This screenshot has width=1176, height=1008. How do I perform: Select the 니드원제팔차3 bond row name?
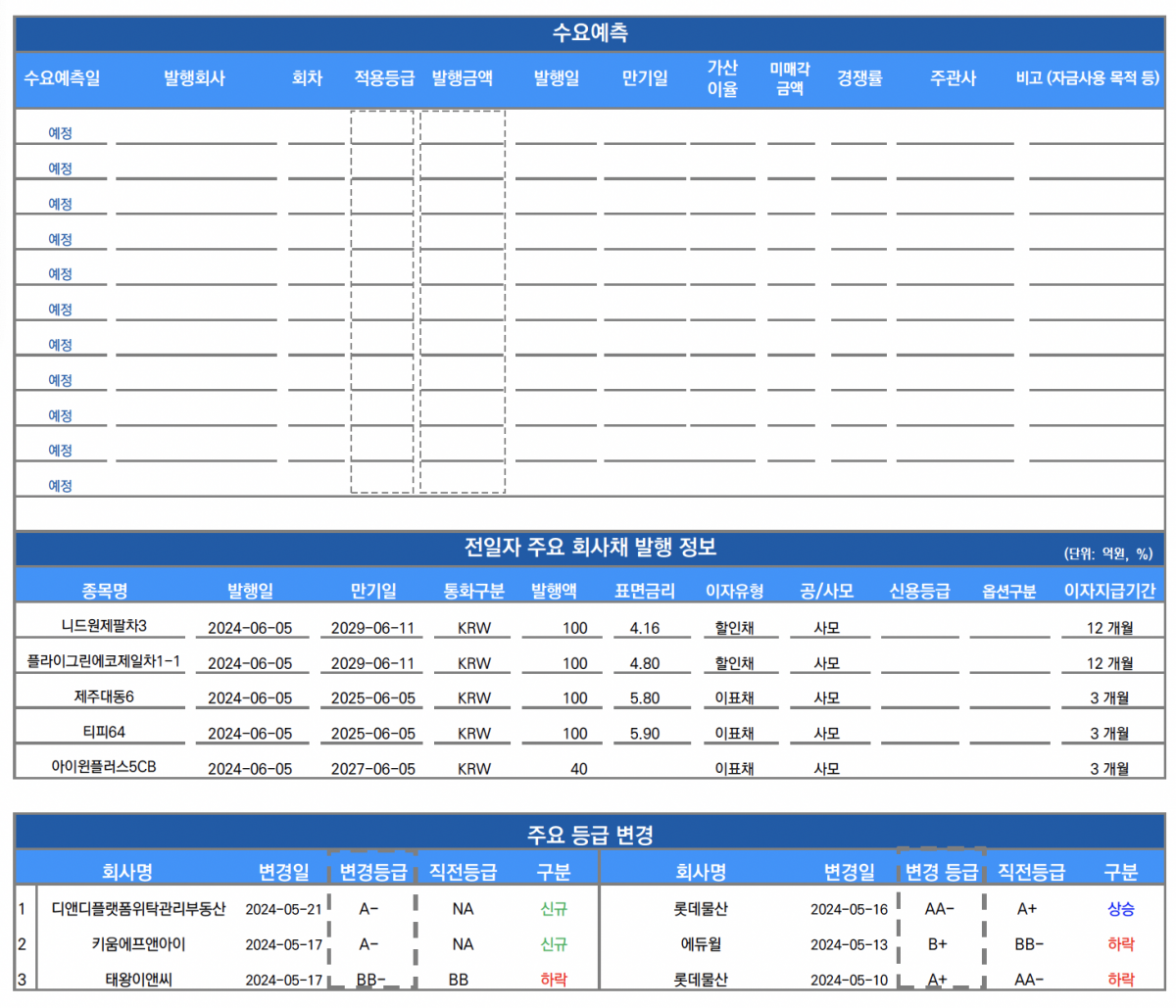[x=104, y=626]
